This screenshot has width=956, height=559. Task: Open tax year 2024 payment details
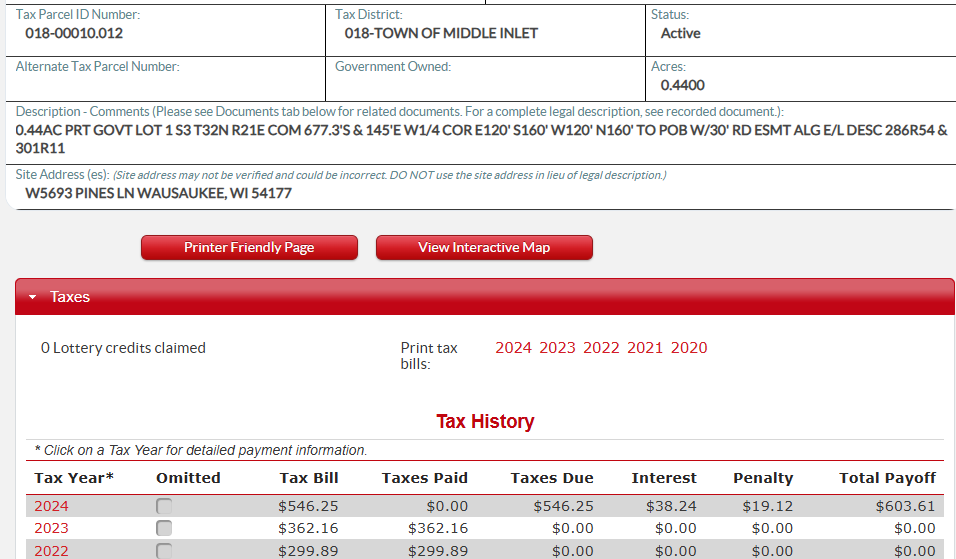point(52,506)
